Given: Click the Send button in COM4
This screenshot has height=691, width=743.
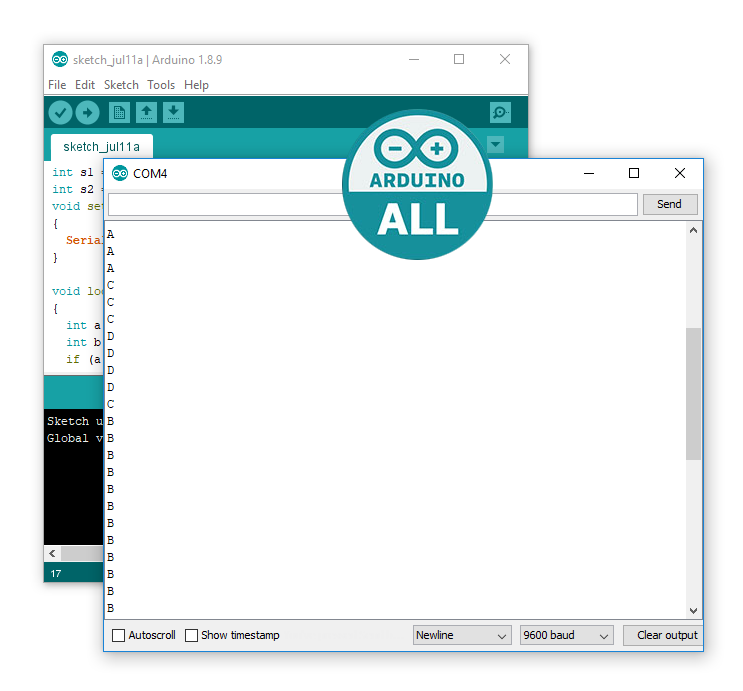Looking at the screenshot, I should click(670, 204).
